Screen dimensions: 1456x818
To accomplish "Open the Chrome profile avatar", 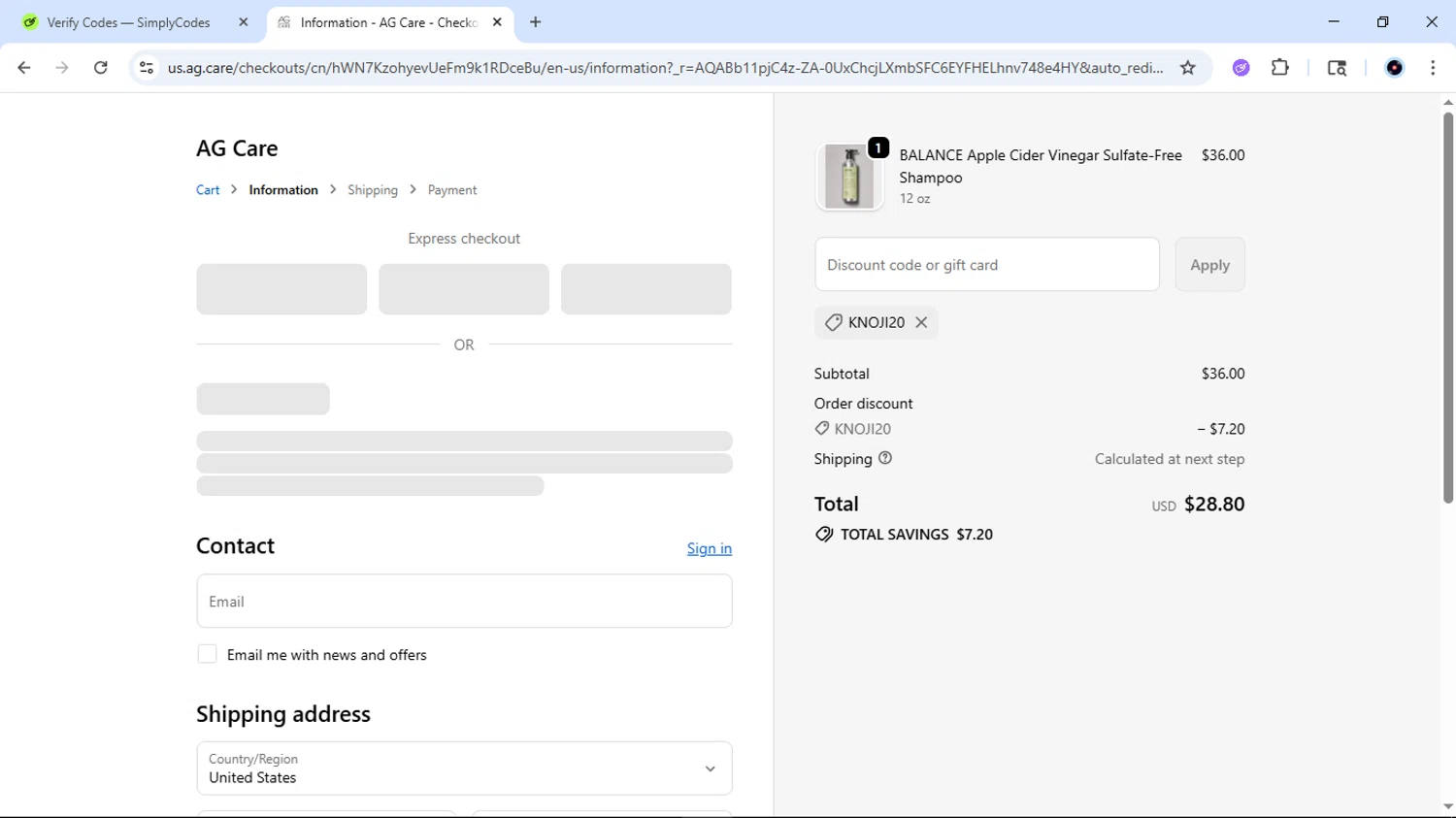I will click(1394, 68).
